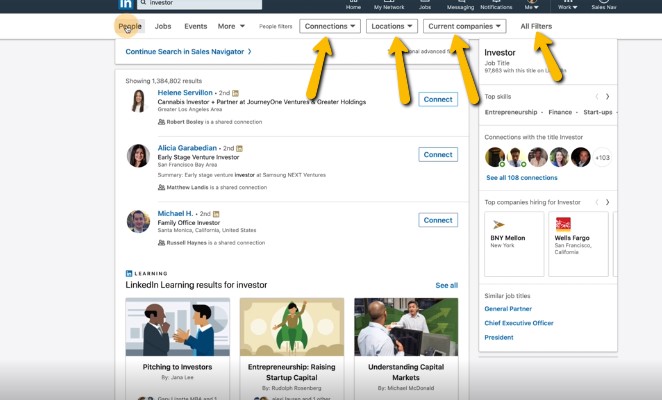Click Continue Search in Sales Navigator
Image resolution: width=662 pixels, height=400 pixels.
coord(188,51)
